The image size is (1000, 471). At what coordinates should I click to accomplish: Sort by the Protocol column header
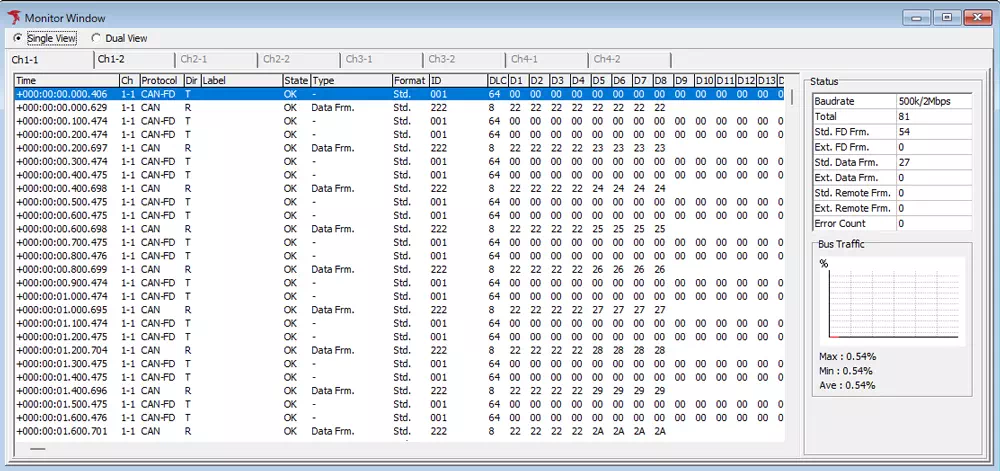click(159, 80)
